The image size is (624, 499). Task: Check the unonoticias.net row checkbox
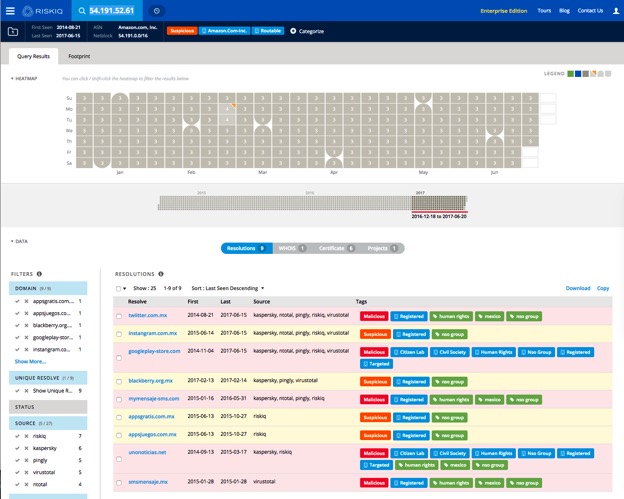point(119,459)
